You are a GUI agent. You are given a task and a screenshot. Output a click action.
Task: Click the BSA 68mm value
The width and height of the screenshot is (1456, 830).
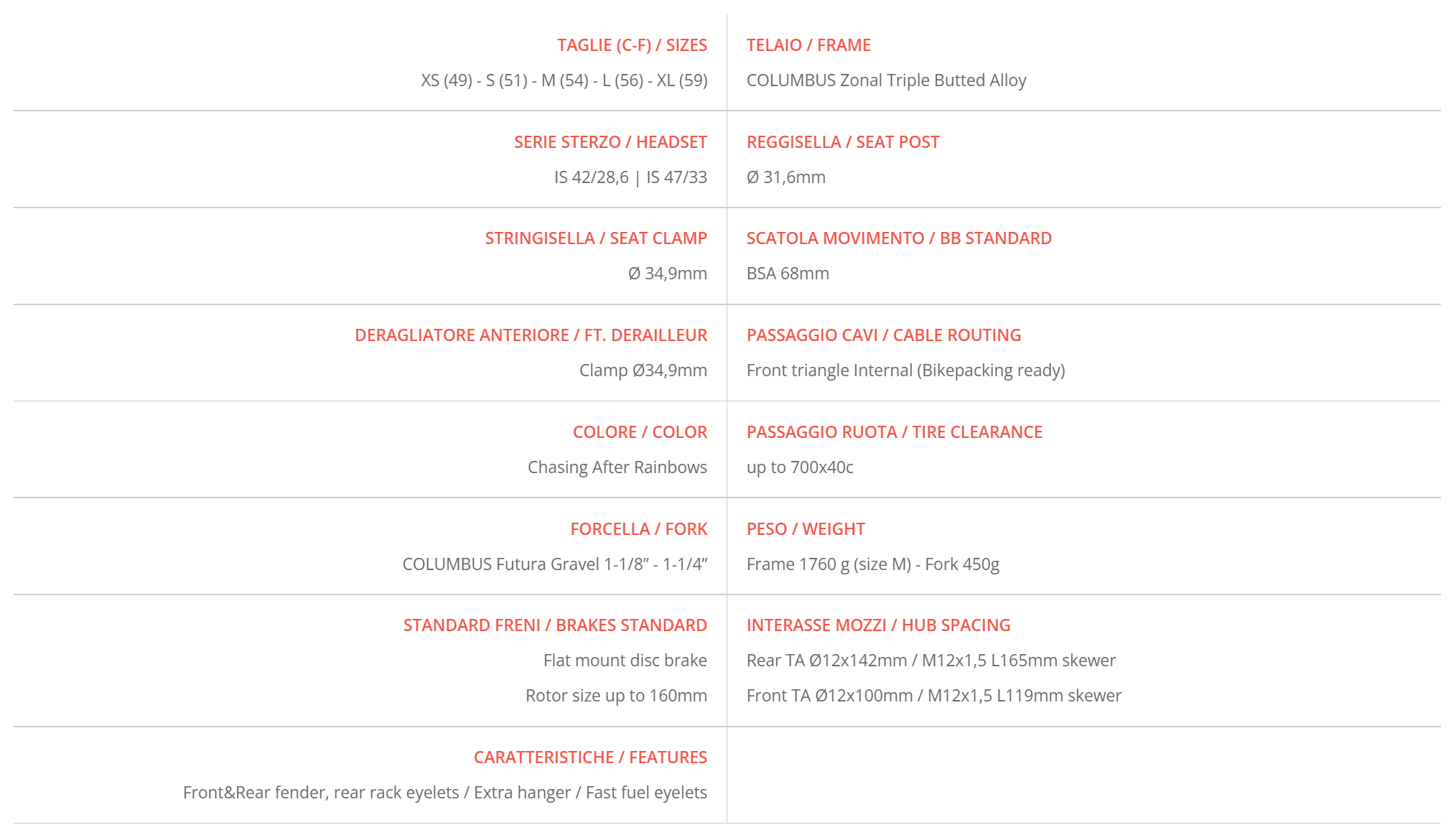tap(788, 274)
